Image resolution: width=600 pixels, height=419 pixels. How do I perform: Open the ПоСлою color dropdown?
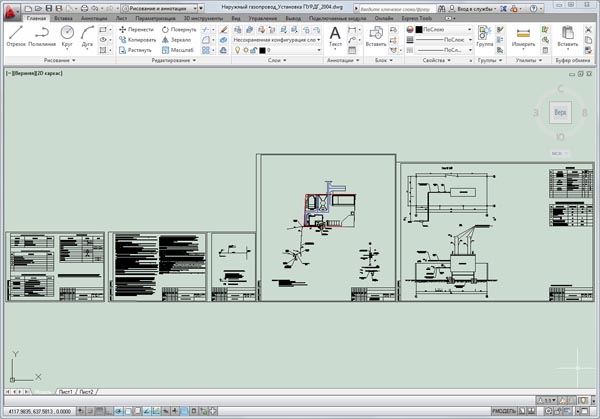(x=442, y=29)
